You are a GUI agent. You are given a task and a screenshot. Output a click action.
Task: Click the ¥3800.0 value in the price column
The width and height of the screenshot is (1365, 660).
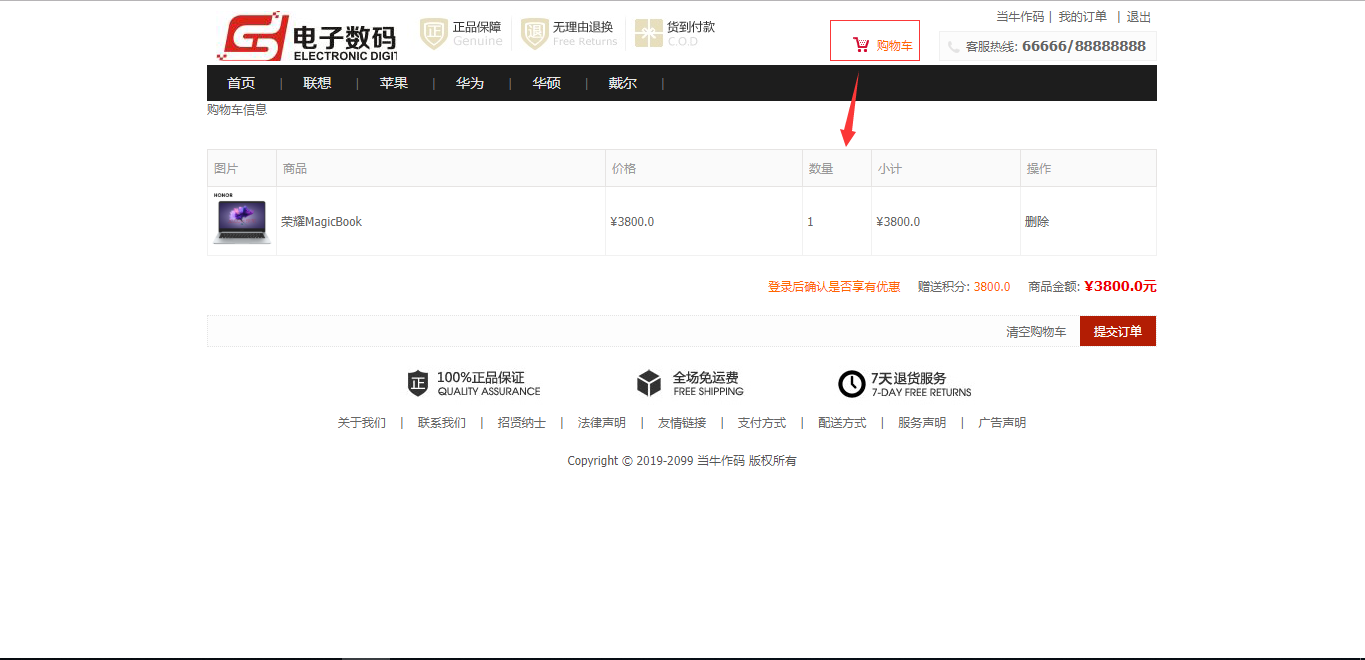632,222
